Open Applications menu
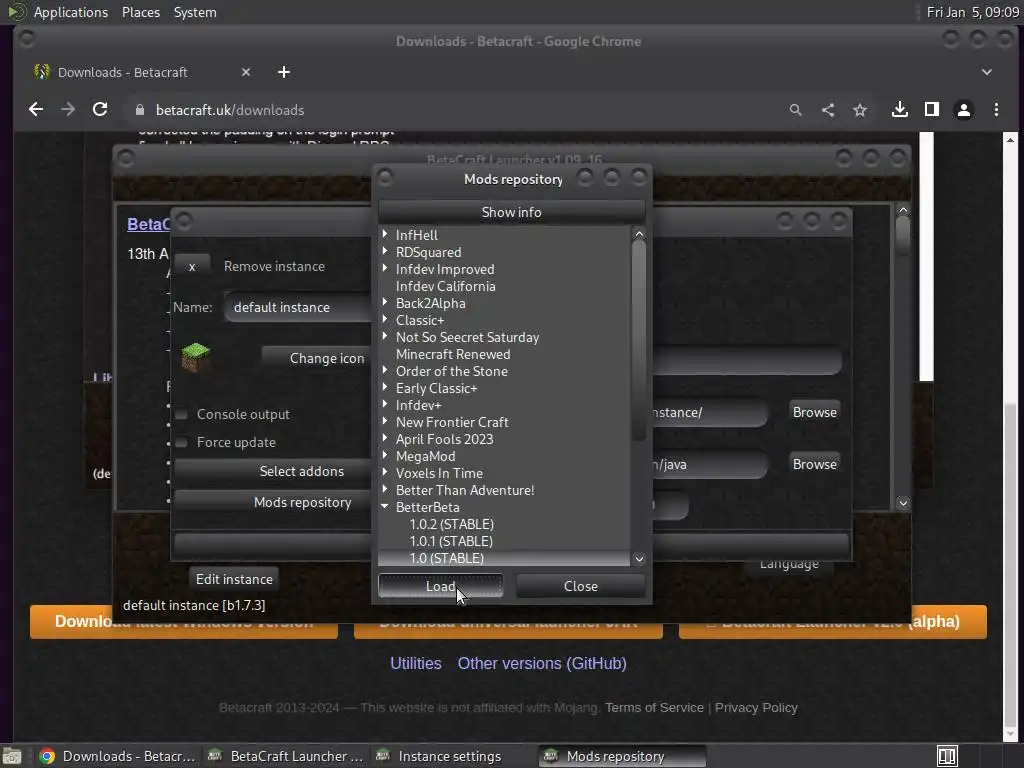Screen dimensions: 1024x768 pyautogui.click(x=71, y=12)
